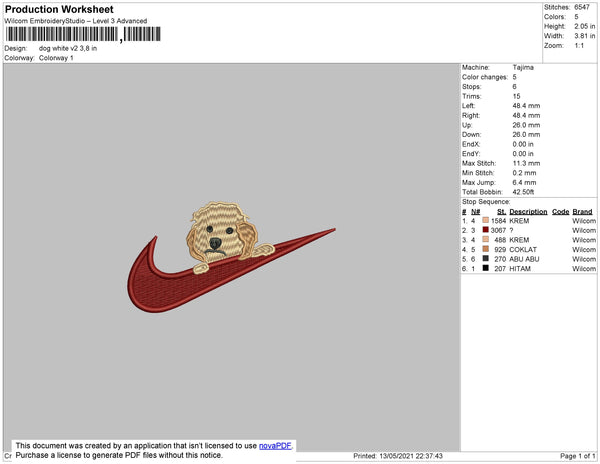Click the Colors value 5
This screenshot has height=464, width=600.
[x=576, y=17]
